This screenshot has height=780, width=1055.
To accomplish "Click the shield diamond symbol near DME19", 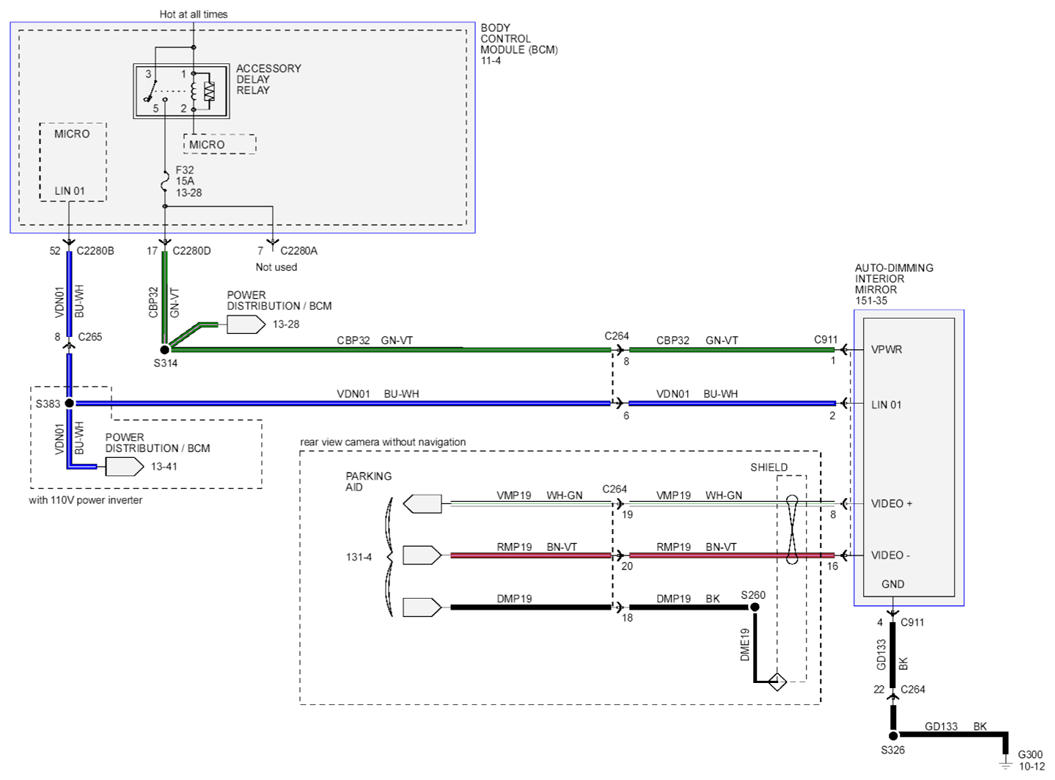I will [x=777, y=682].
